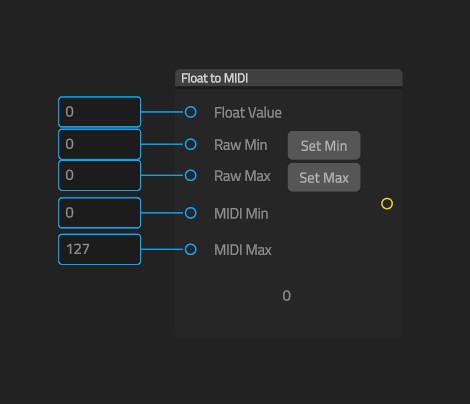
Task: Select the MIDI Min input port circle
Action: tap(191, 213)
